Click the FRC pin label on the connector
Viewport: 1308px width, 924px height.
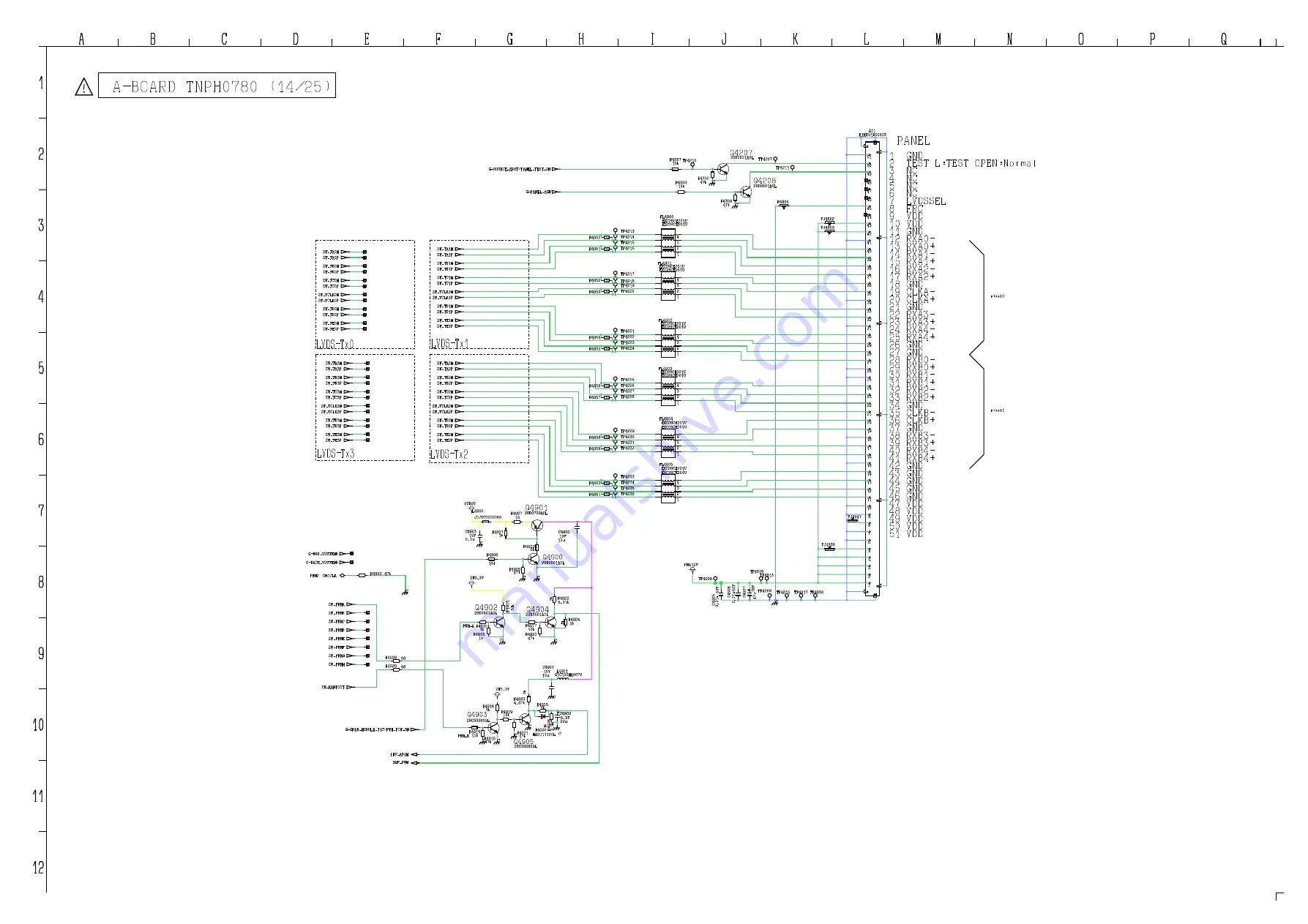(x=915, y=209)
